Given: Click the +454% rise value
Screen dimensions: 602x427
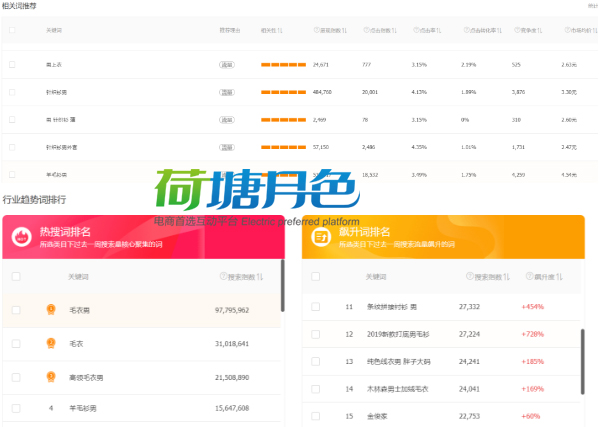Looking at the screenshot, I should pos(533,306).
